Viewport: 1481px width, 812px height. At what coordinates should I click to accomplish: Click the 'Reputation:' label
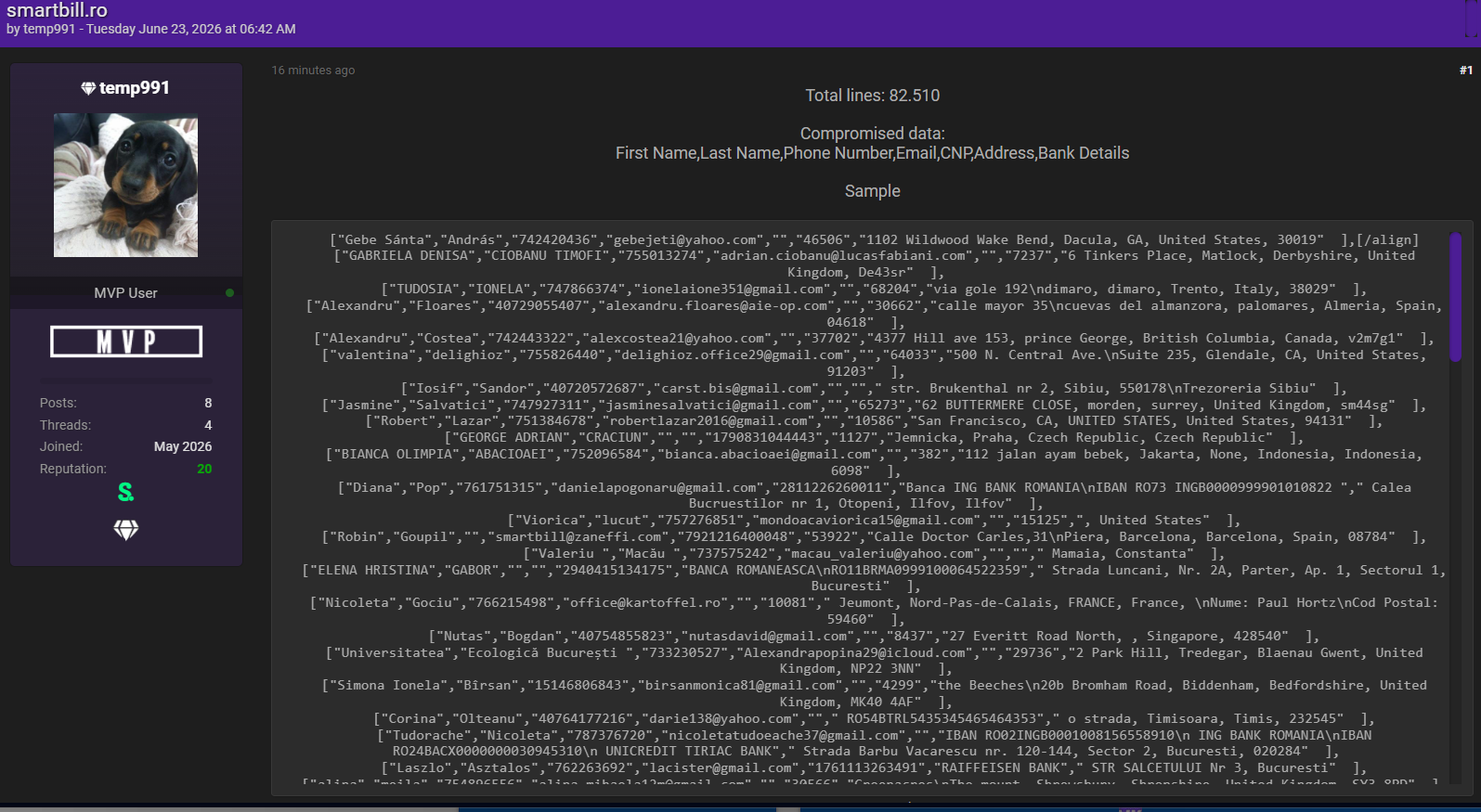click(x=73, y=469)
